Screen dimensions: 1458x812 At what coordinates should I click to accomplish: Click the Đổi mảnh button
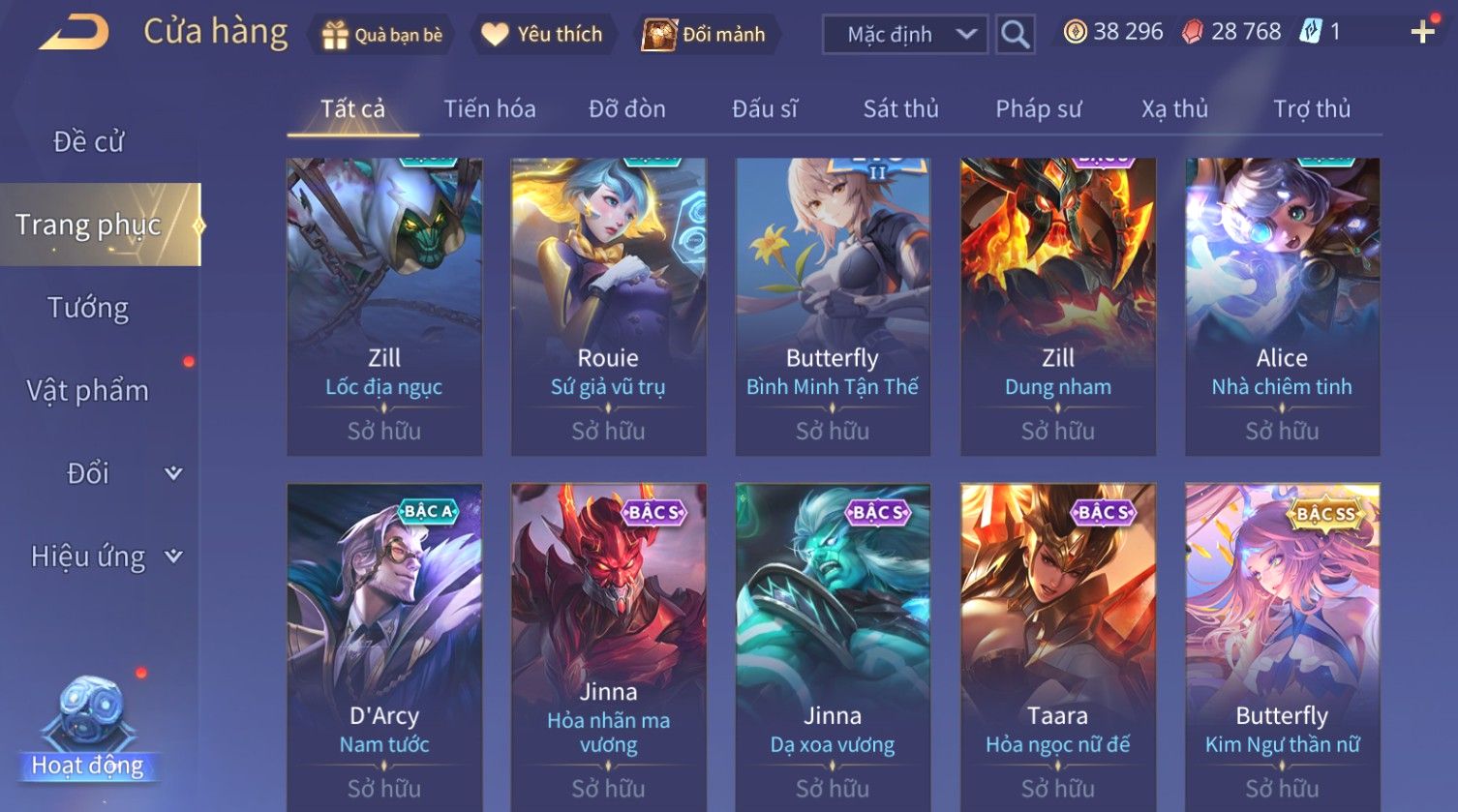(x=705, y=35)
